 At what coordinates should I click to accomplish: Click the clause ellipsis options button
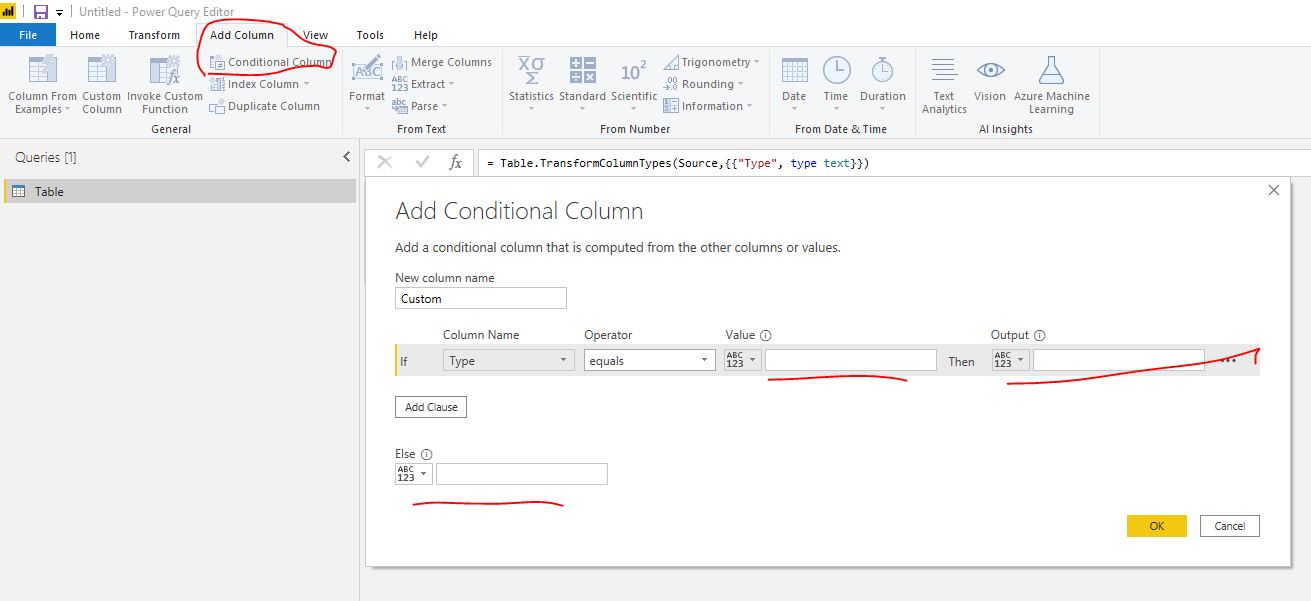tap(1229, 361)
